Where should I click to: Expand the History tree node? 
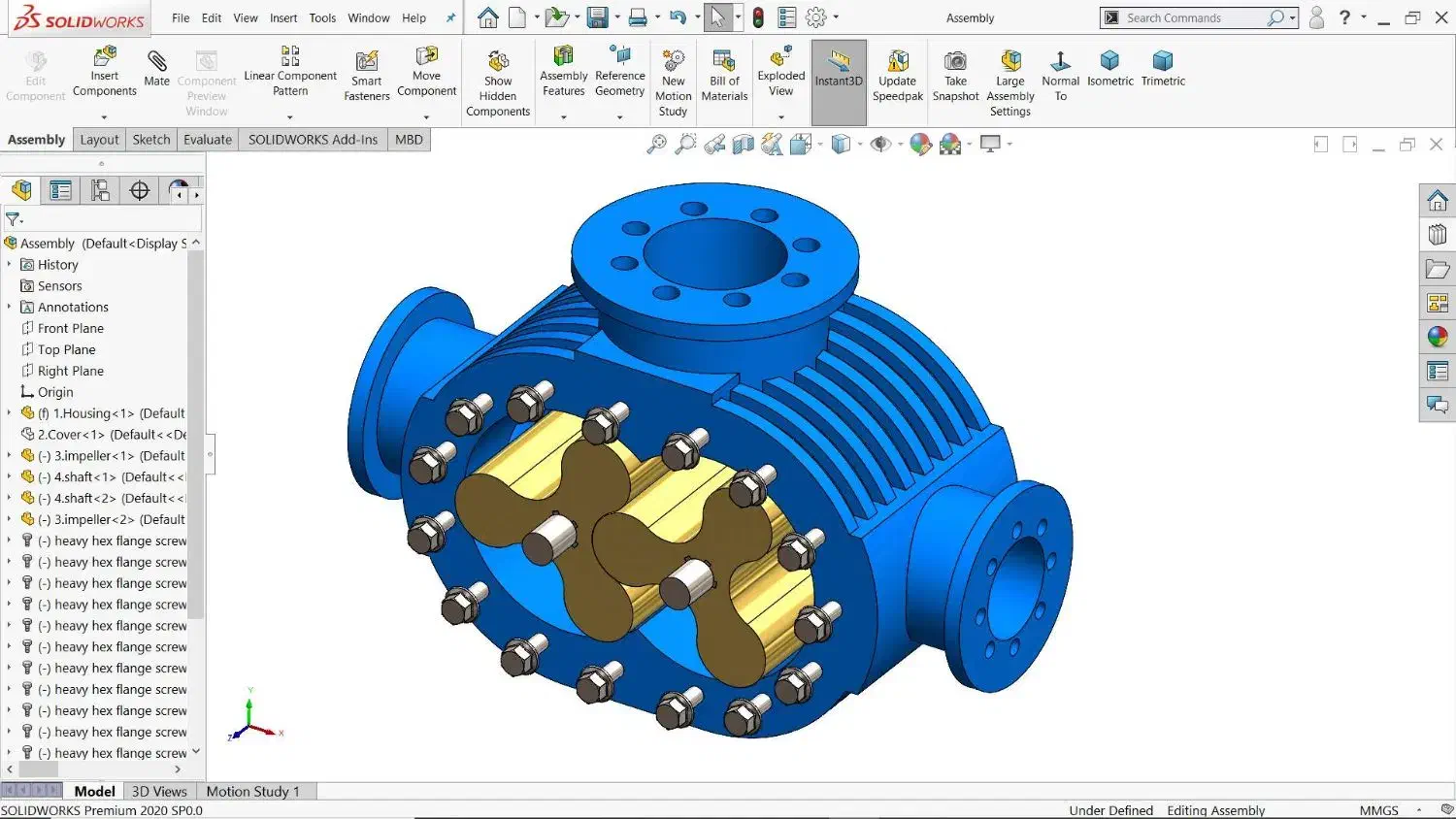[10, 265]
